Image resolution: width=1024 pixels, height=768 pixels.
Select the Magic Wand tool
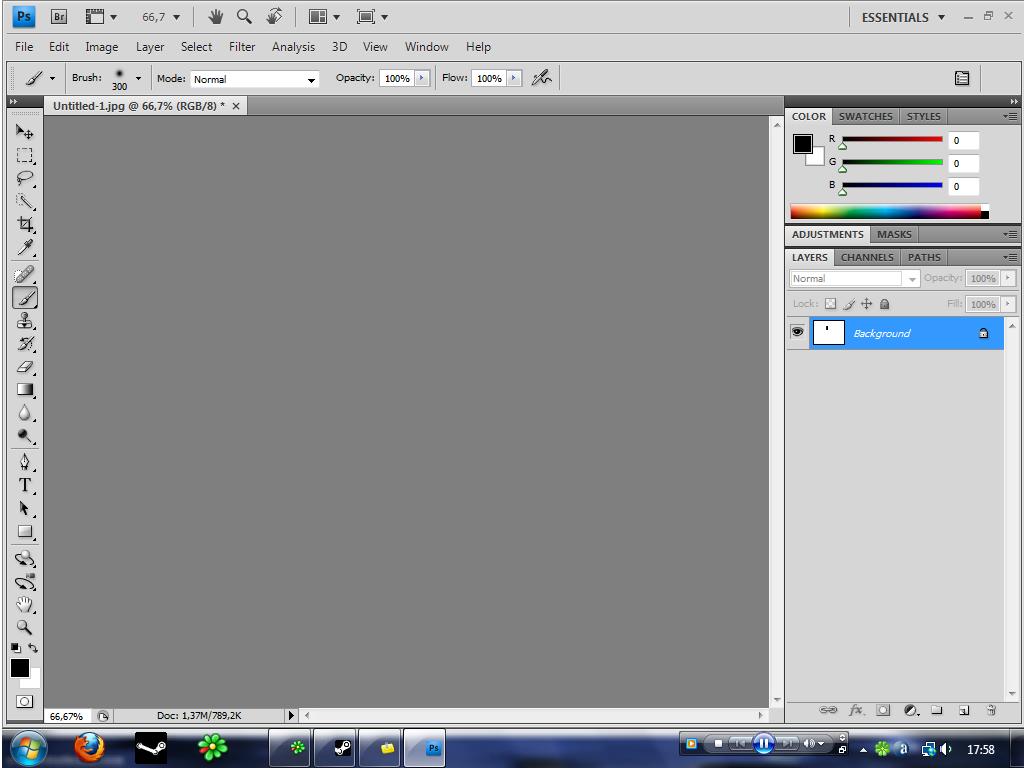[x=25, y=201]
